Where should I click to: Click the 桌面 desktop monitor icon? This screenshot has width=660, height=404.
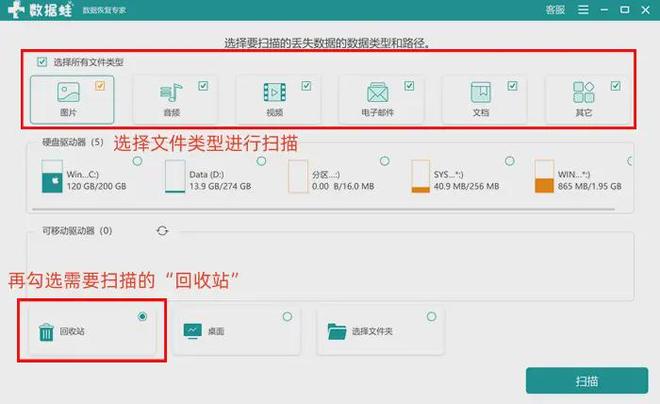point(193,331)
